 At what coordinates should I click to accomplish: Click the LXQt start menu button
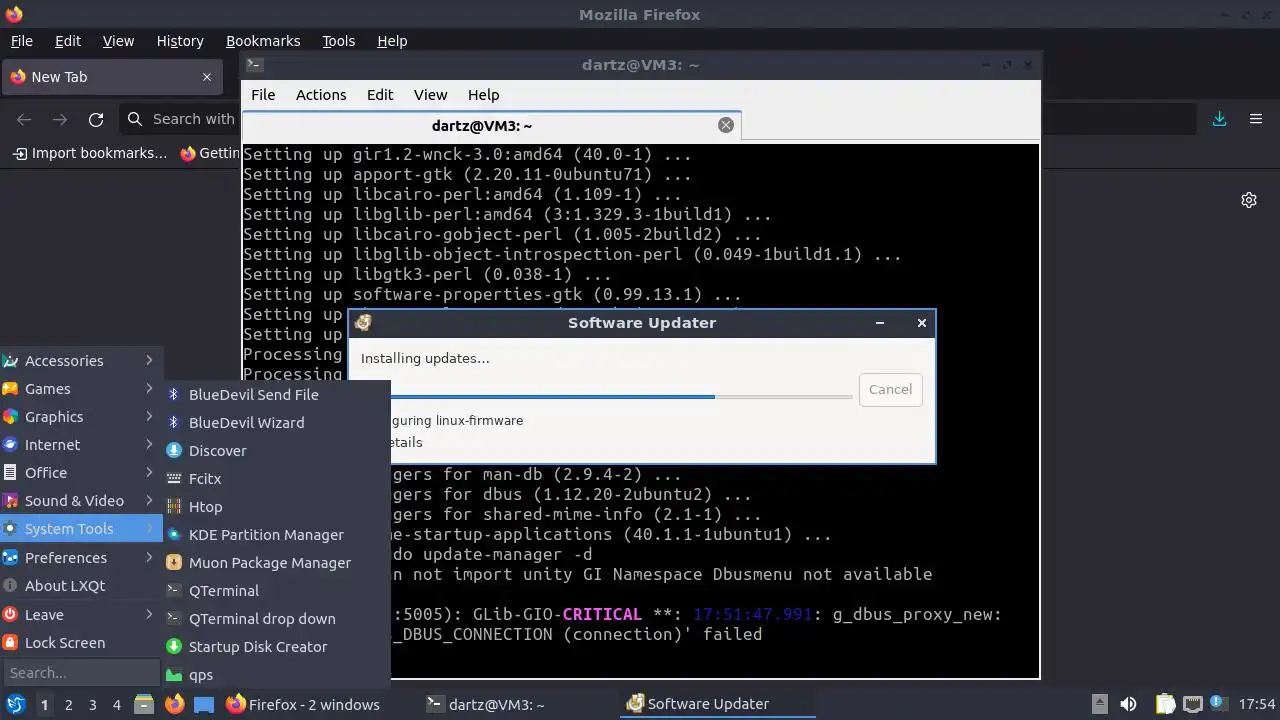(x=15, y=704)
